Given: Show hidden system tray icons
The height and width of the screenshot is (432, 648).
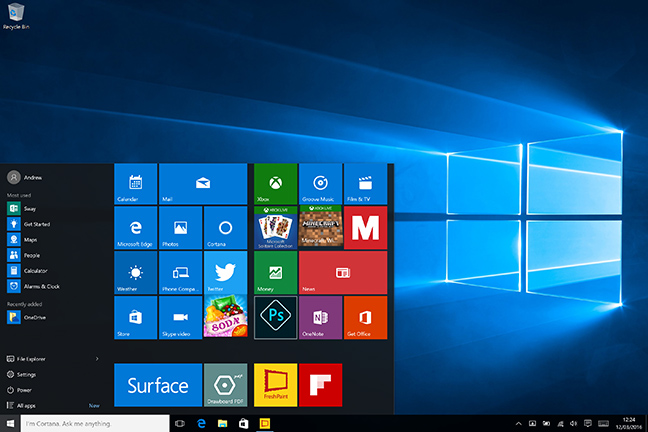Looking at the screenshot, I should tap(519, 423).
